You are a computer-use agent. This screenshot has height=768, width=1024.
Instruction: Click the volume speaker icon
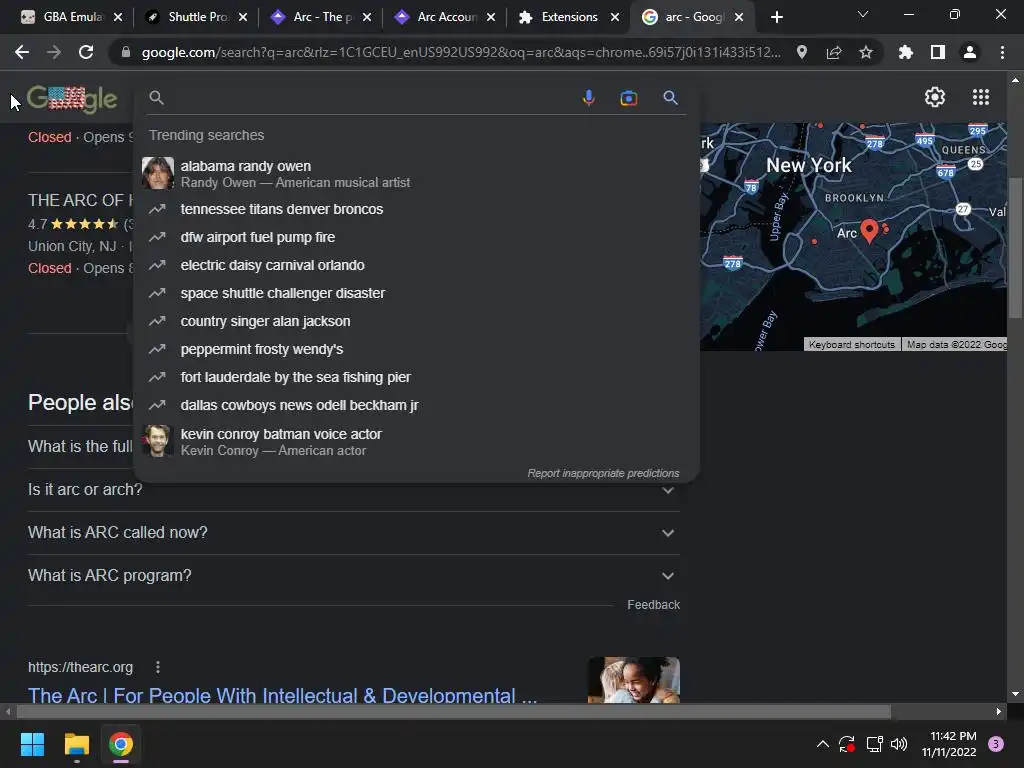[x=899, y=744]
